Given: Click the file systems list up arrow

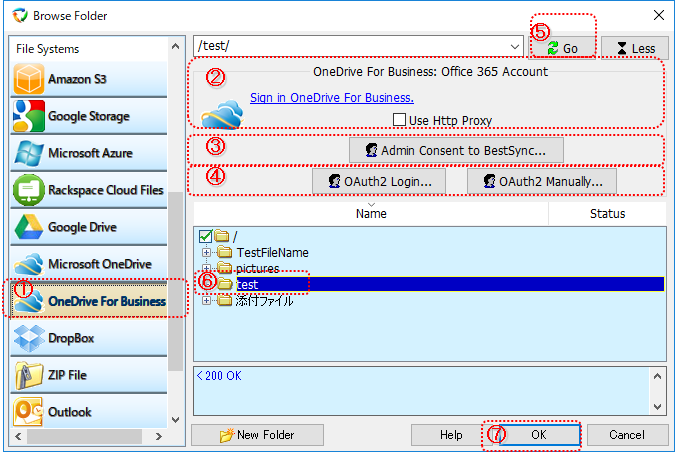Looking at the screenshot, I should [x=175, y=46].
